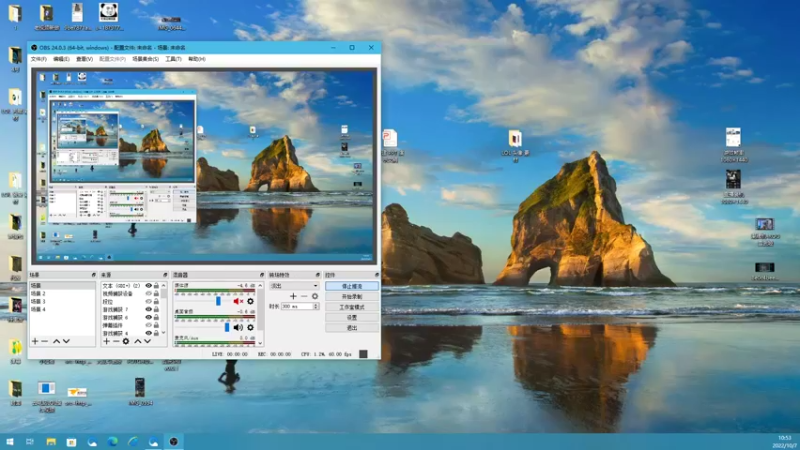Screen dimensions: 800x450
Task: Click the 退出 exit button
Action: (352, 328)
